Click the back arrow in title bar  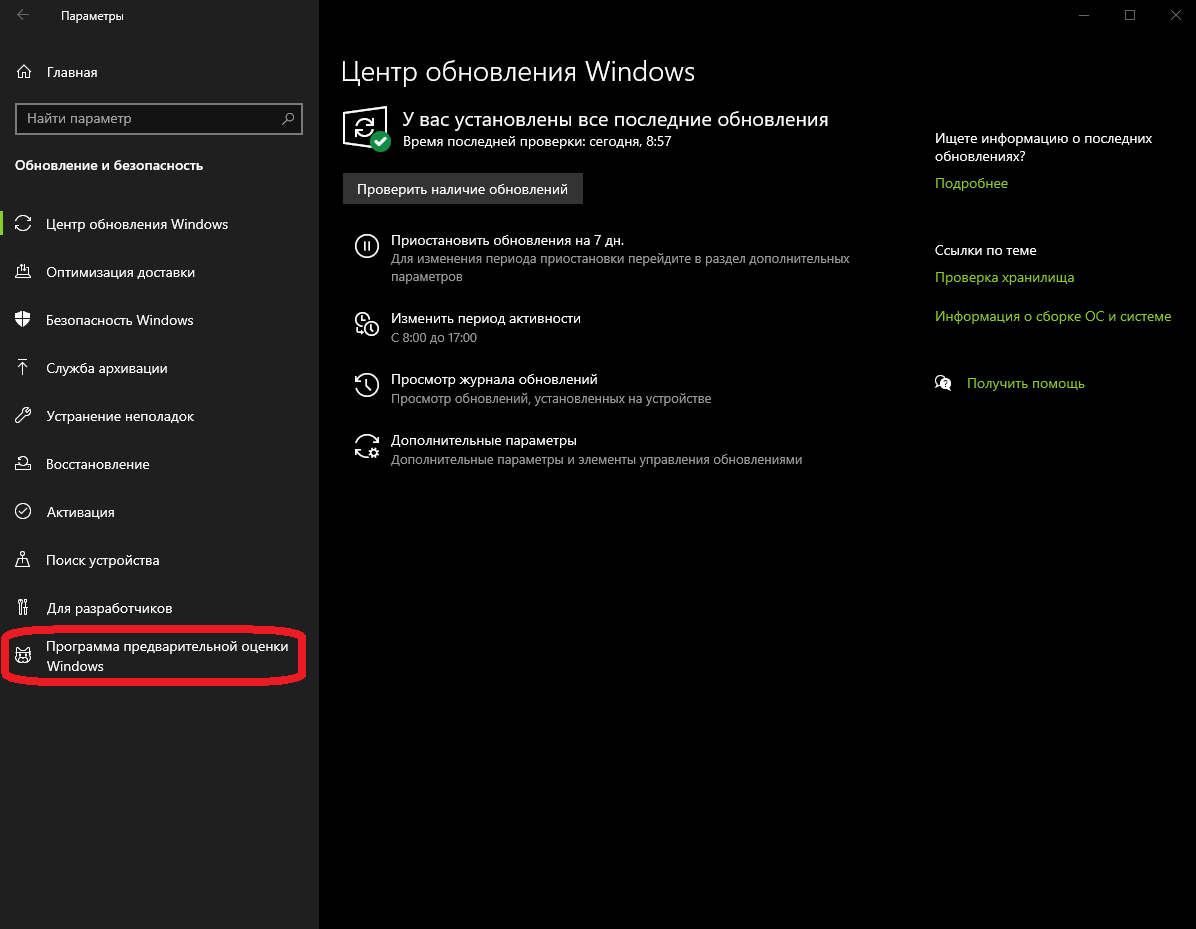(23, 14)
